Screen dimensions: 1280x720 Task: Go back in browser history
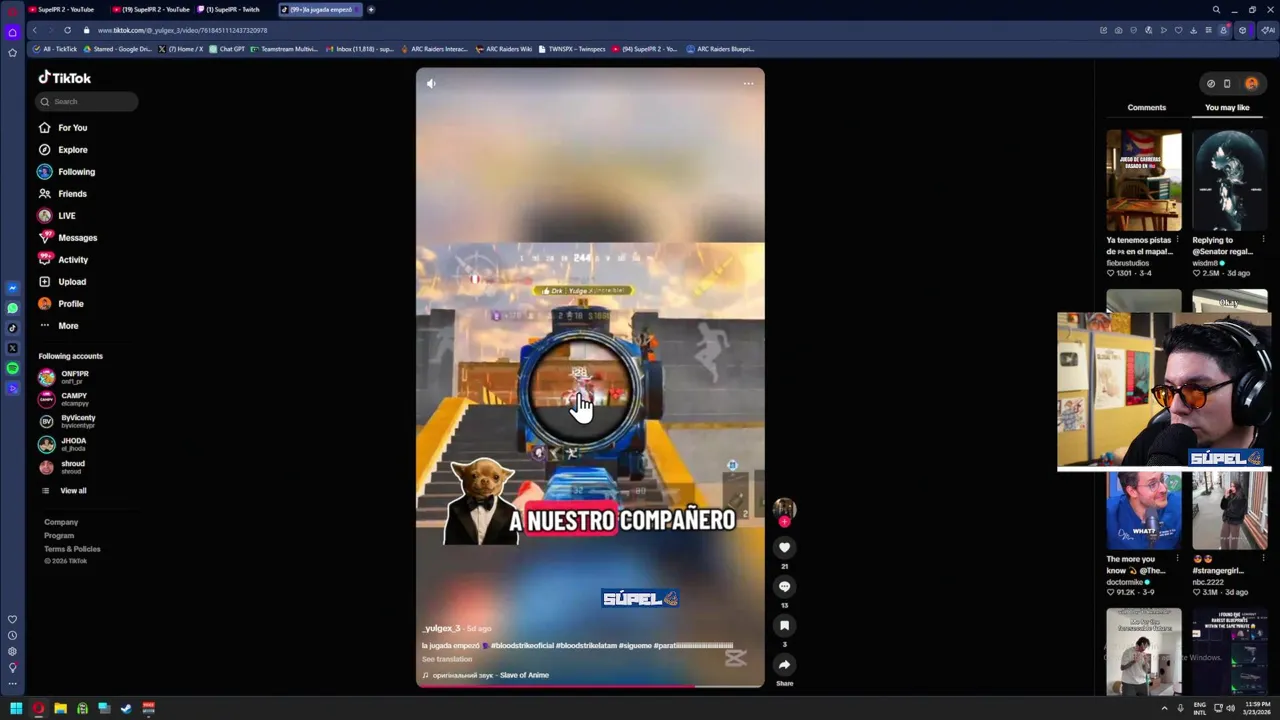pyautogui.click(x=34, y=30)
